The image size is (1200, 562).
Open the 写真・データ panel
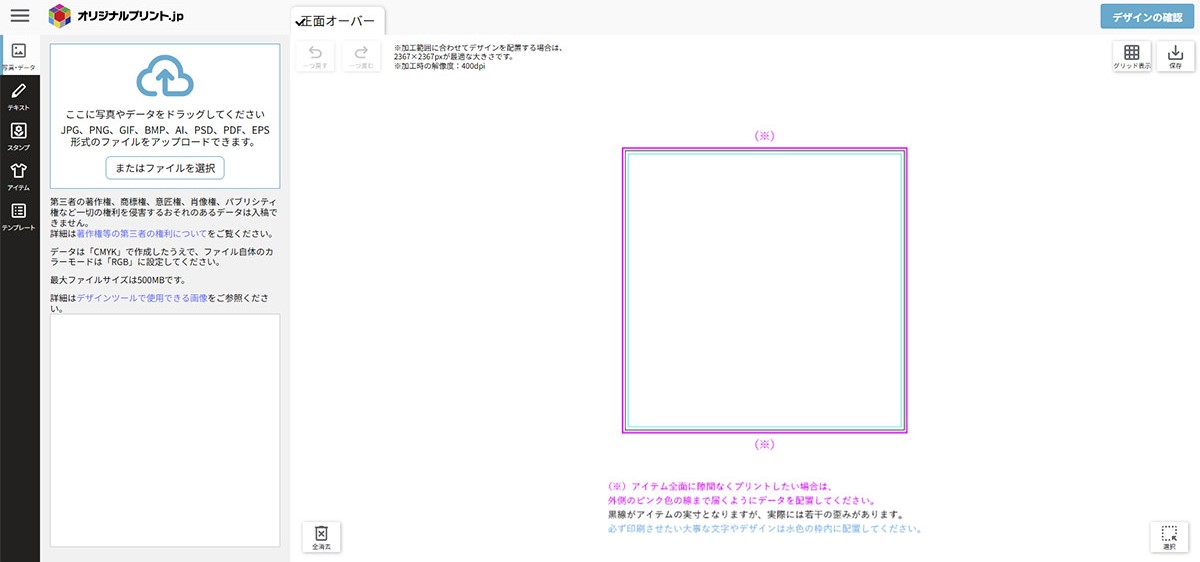(19, 57)
